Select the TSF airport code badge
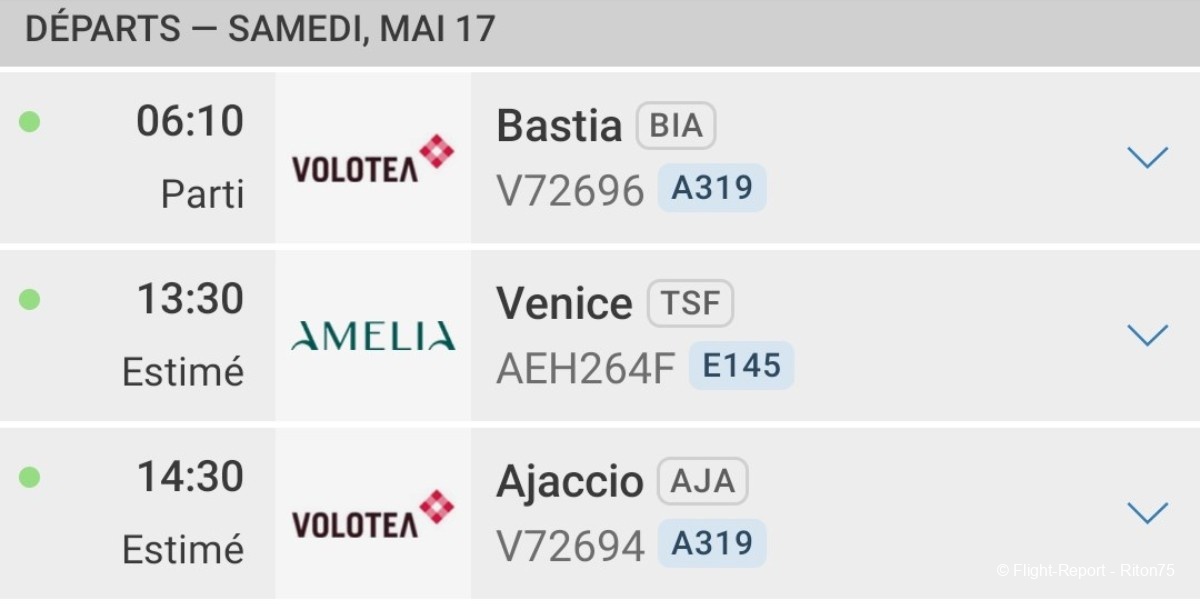The width and height of the screenshot is (1200, 604). tap(690, 304)
